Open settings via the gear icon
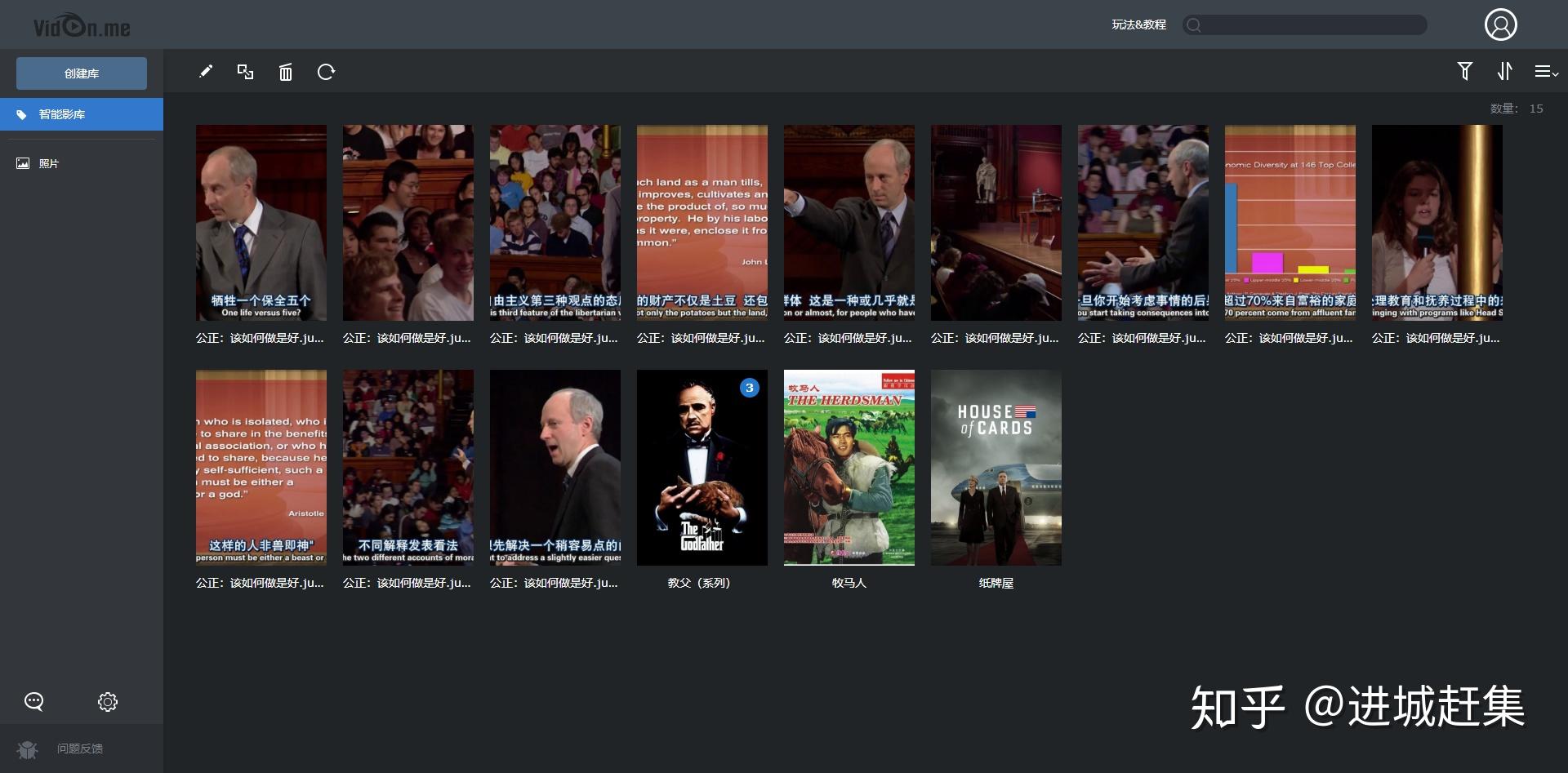1568x773 pixels. click(x=108, y=702)
